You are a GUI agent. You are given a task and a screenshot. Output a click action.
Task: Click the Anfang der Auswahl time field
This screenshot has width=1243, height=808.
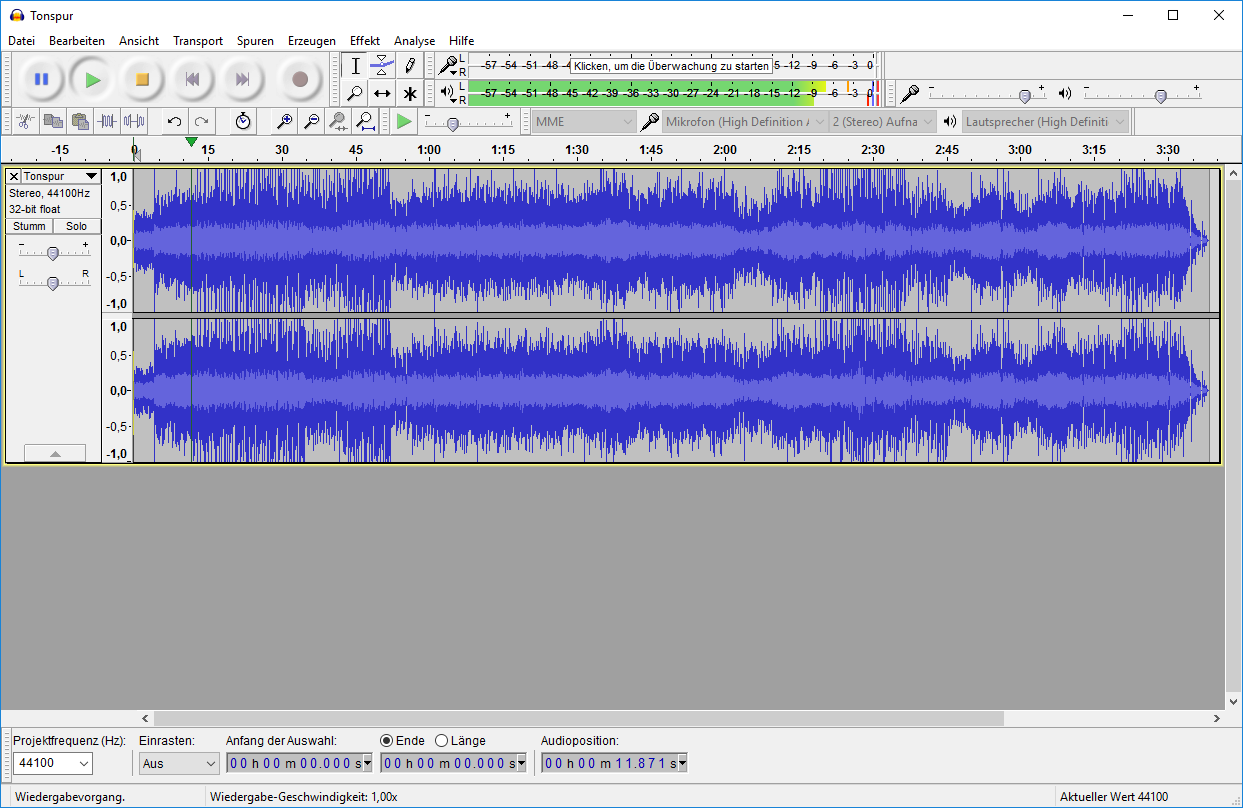(299, 763)
